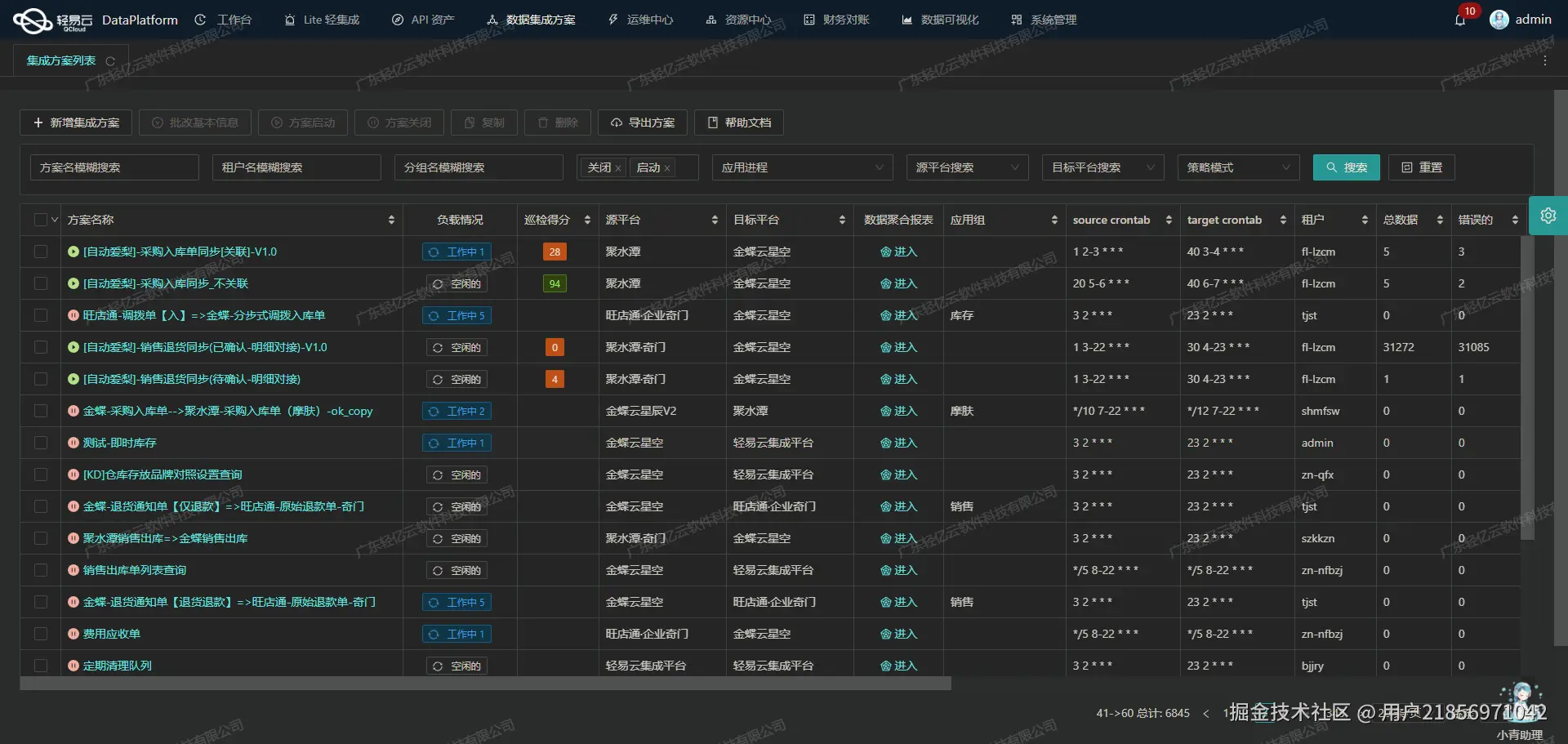Click the magnifier icon on the 搜索 button
The height and width of the screenshot is (744, 1568).
pyautogui.click(x=1330, y=167)
